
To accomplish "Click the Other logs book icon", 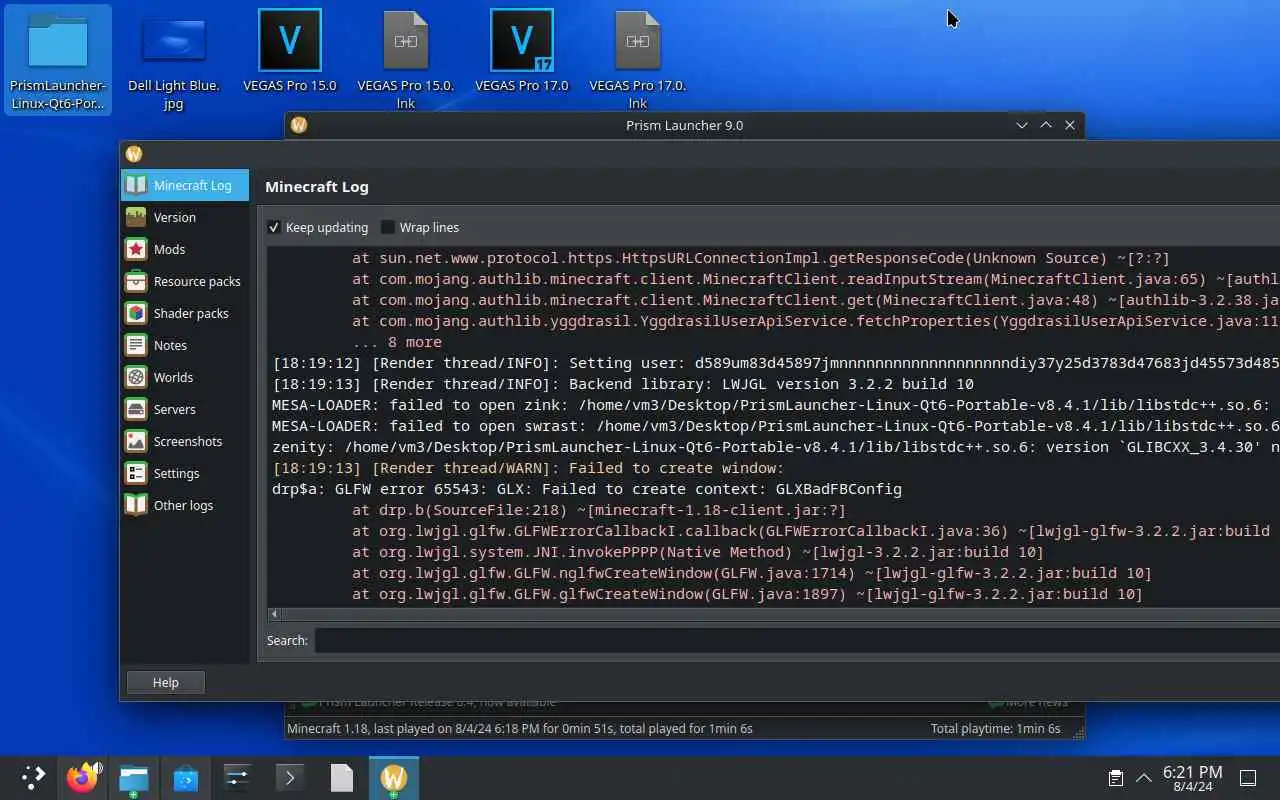I will pyautogui.click(x=136, y=505).
